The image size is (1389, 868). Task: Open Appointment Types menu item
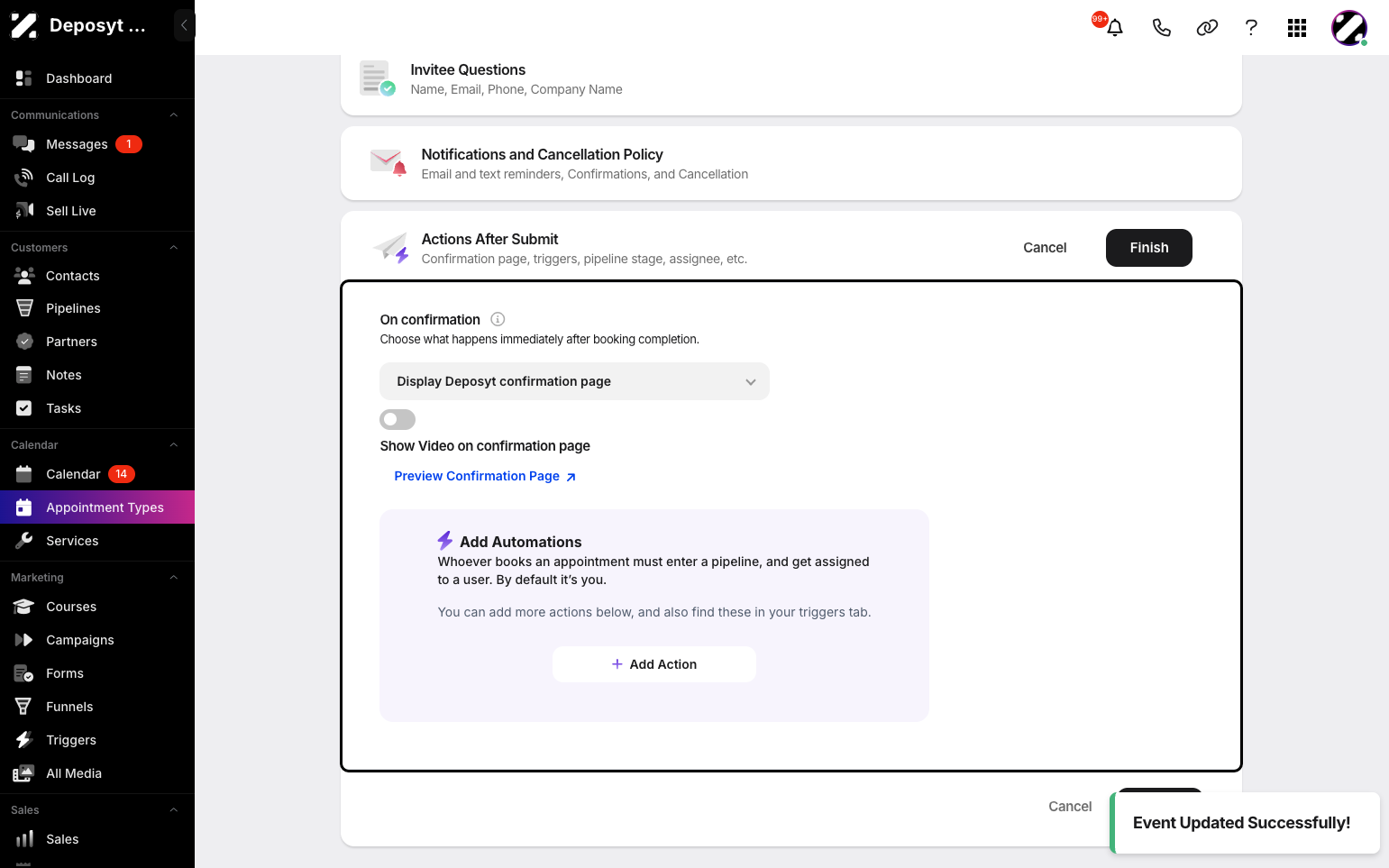tap(97, 507)
